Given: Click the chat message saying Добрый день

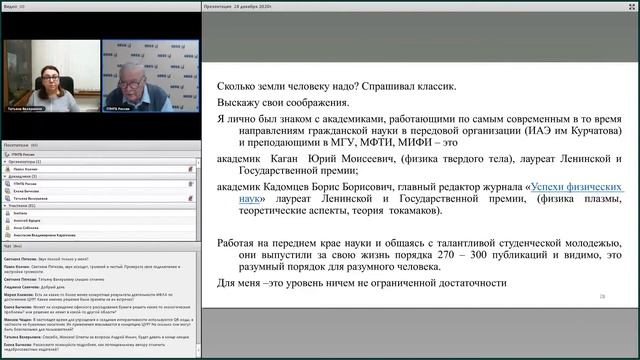Looking at the screenshot, I should click(34, 287).
